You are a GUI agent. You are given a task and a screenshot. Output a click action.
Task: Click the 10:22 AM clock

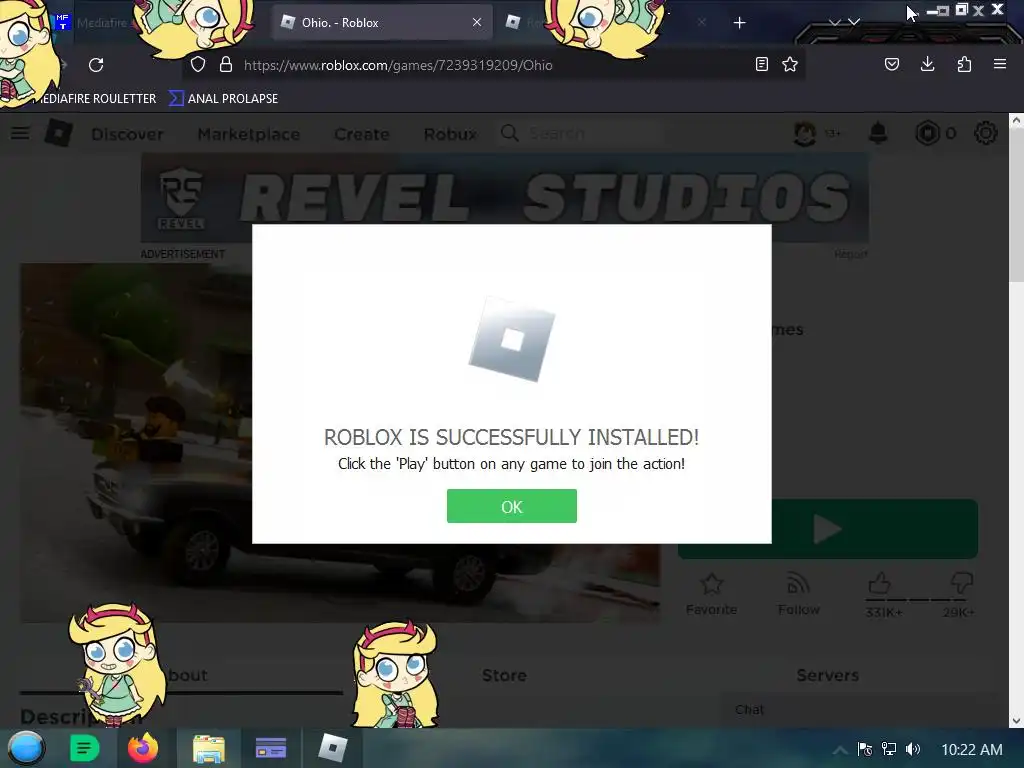(x=972, y=750)
